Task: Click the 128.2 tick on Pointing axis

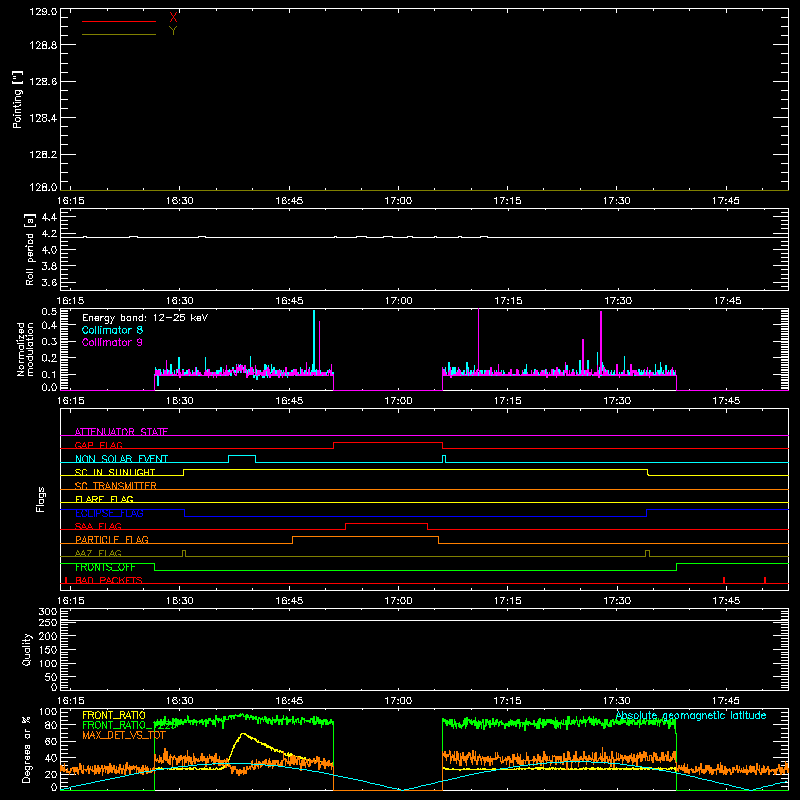Action: [x=43, y=155]
